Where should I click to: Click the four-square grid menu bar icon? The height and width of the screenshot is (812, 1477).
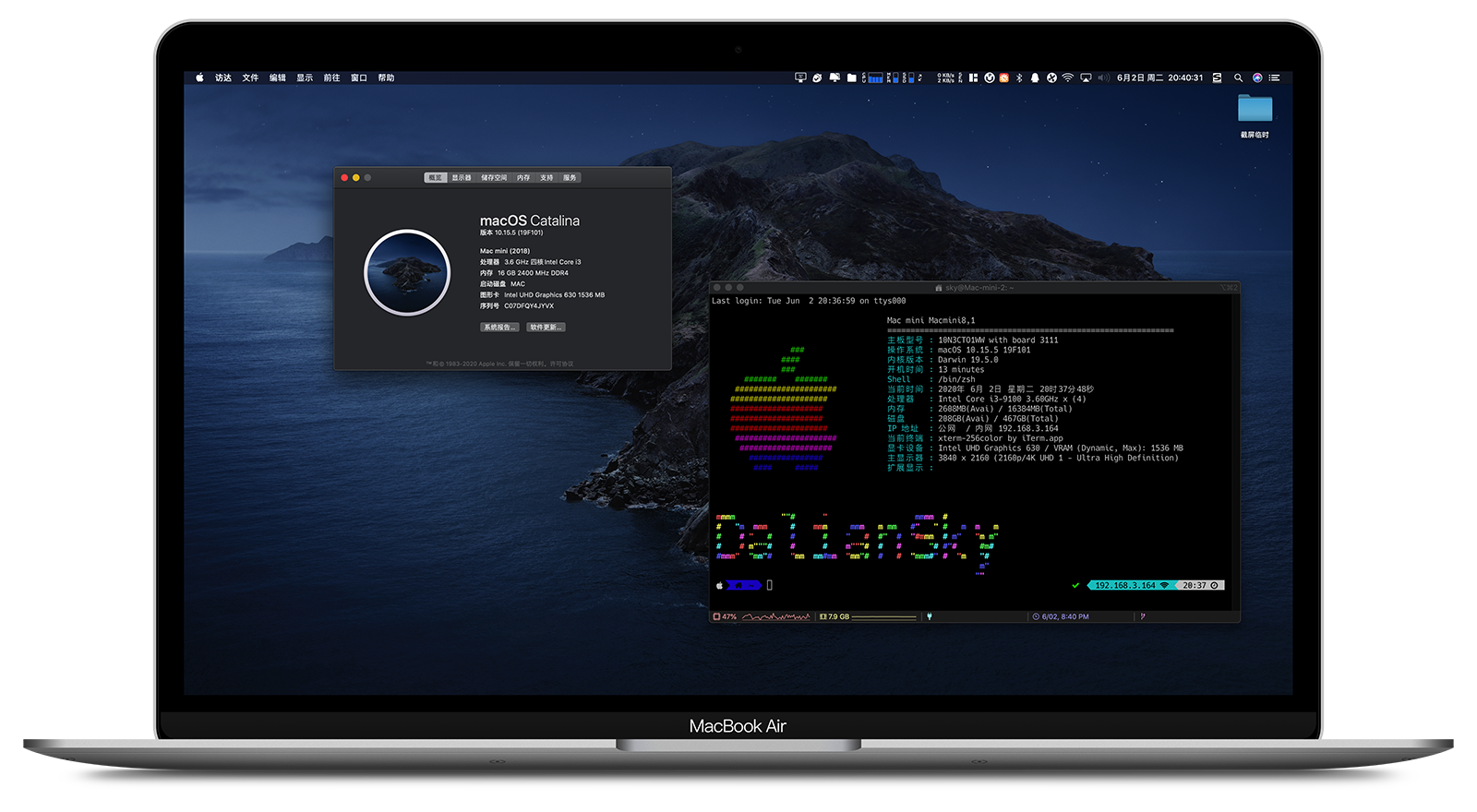973,78
